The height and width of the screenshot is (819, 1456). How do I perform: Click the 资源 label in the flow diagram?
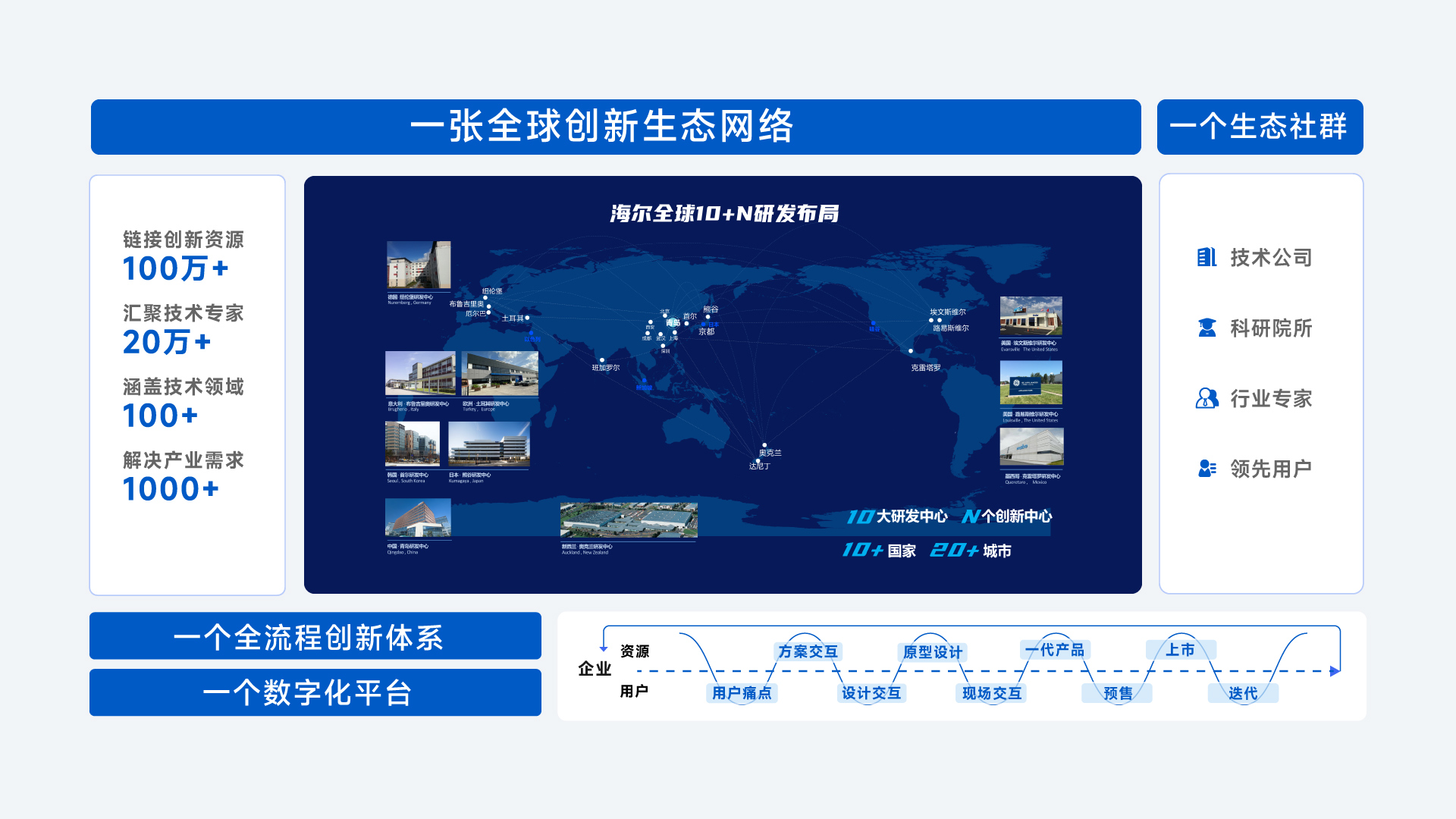coord(635,651)
